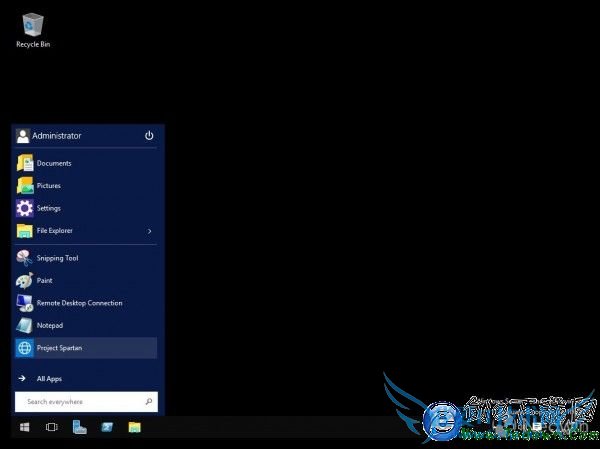Expand the File Explorer jump list arrow
The width and height of the screenshot is (600, 449).
tap(150, 231)
